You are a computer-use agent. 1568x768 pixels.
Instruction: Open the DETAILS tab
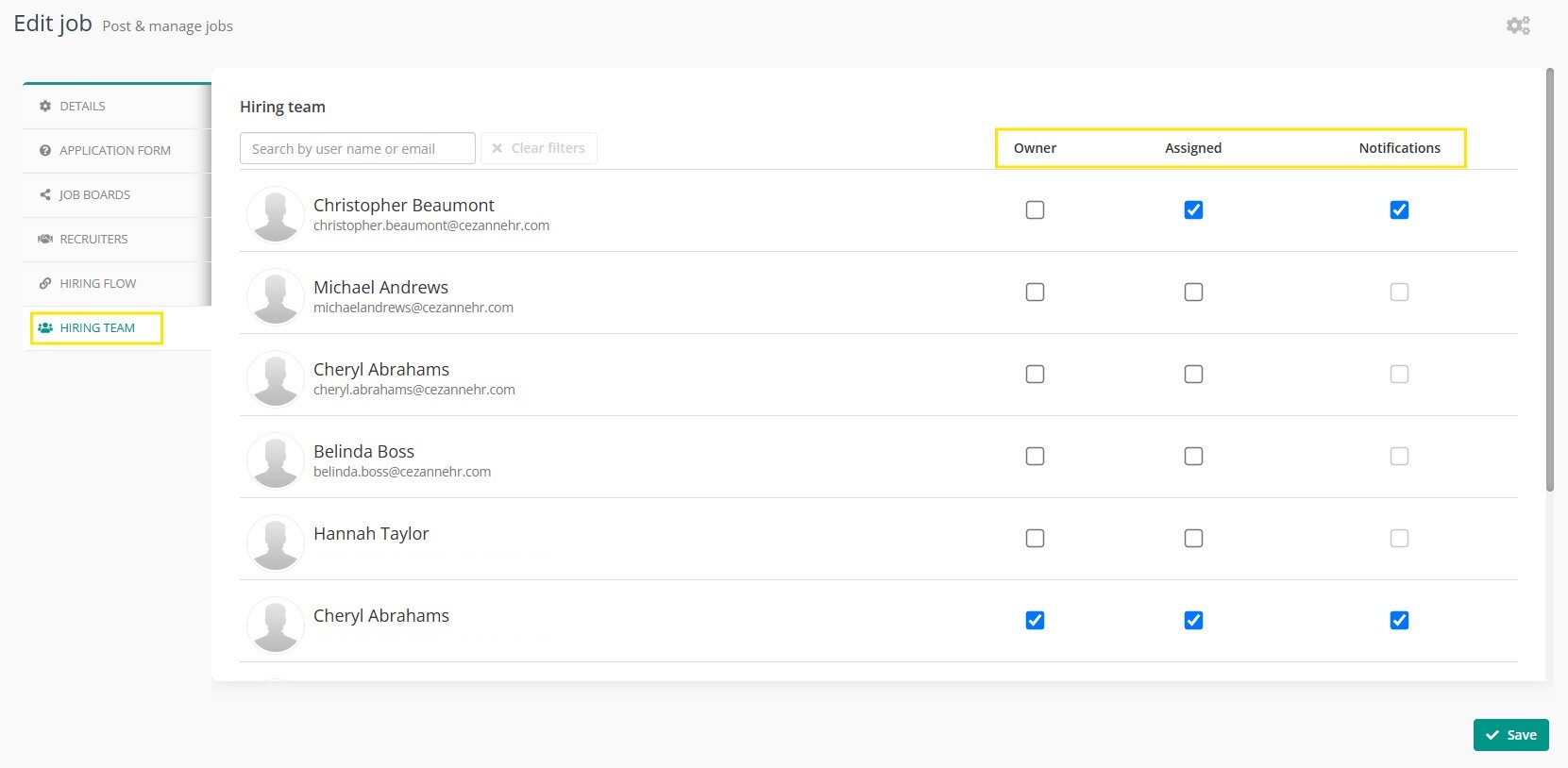click(x=117, y=107)
